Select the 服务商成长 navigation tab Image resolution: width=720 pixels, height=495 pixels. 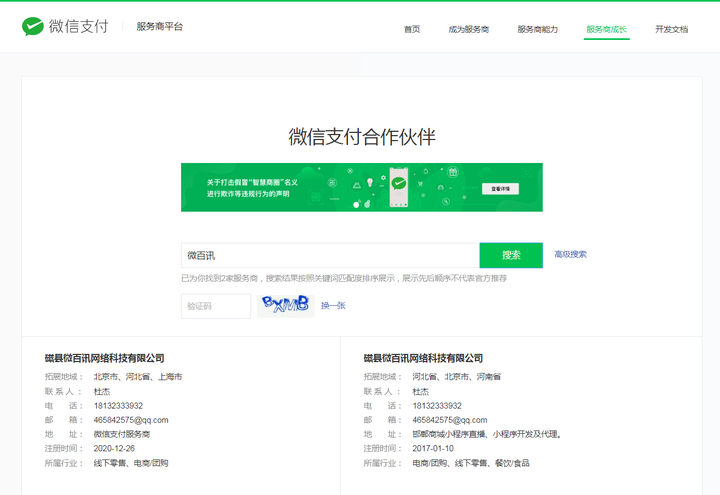(x=606, y=29)
